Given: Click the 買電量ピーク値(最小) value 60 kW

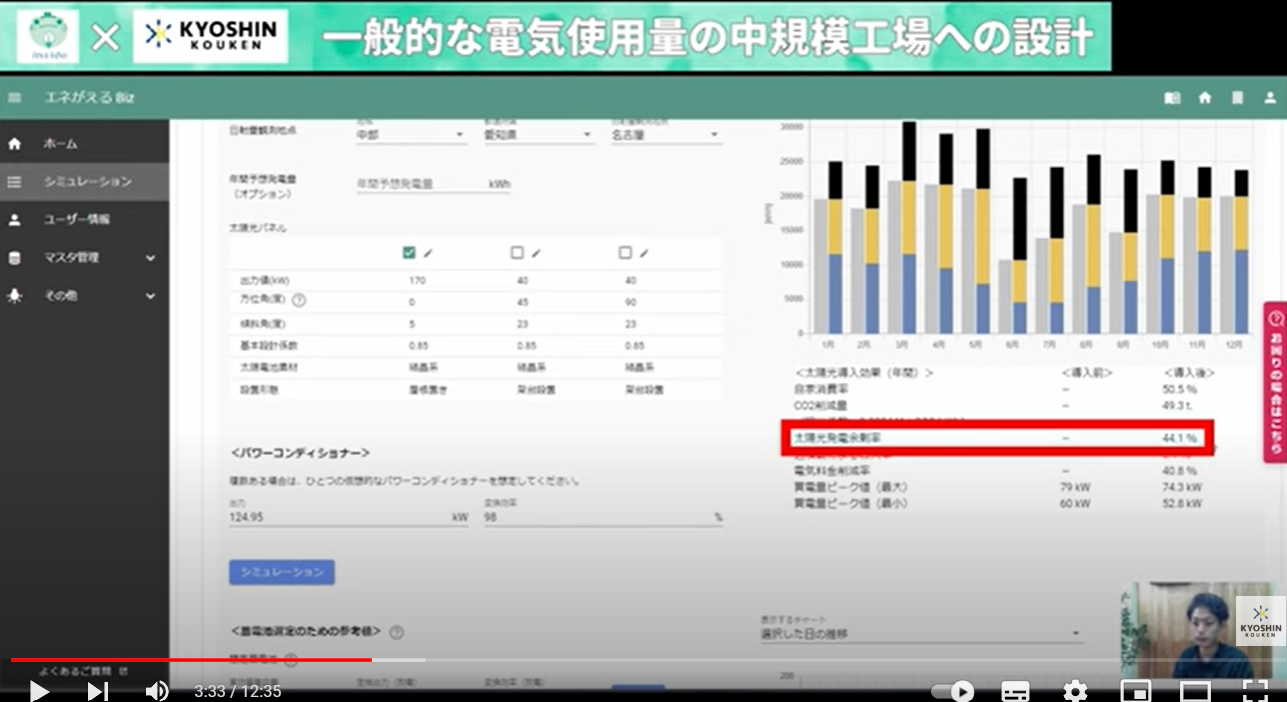Looking at the screenshot, I should point(1074,503).
